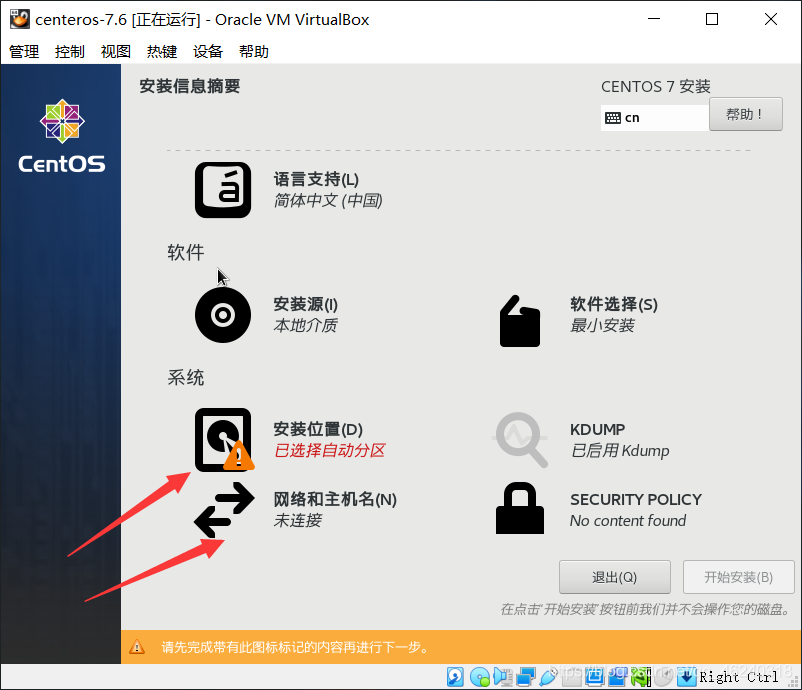
Task: Click the Security Policy padlock icon
Action: [520, 508]
